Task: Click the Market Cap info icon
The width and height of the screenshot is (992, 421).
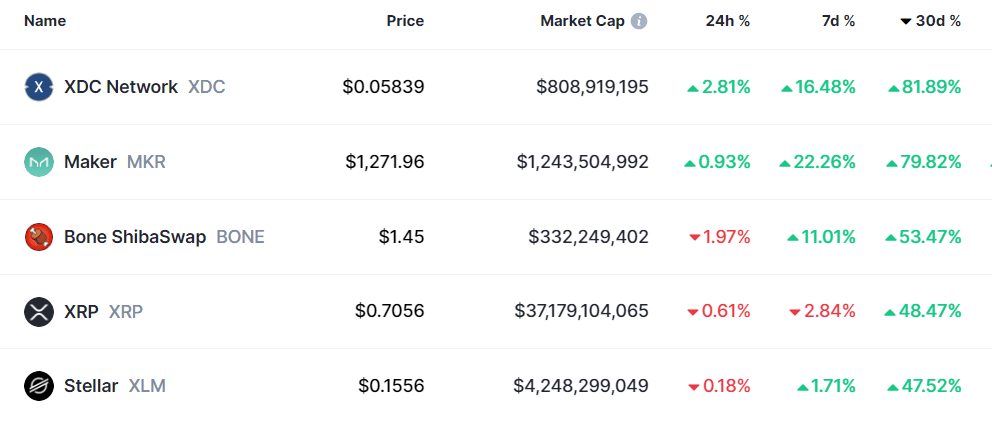Action: [x=640, y=21]
